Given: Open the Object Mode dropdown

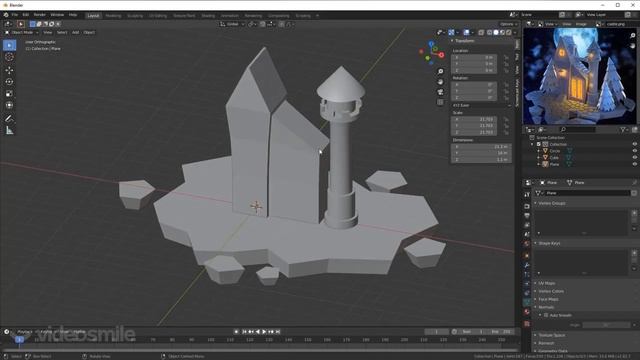Looking at the screenshot, I should click(22, 32).
